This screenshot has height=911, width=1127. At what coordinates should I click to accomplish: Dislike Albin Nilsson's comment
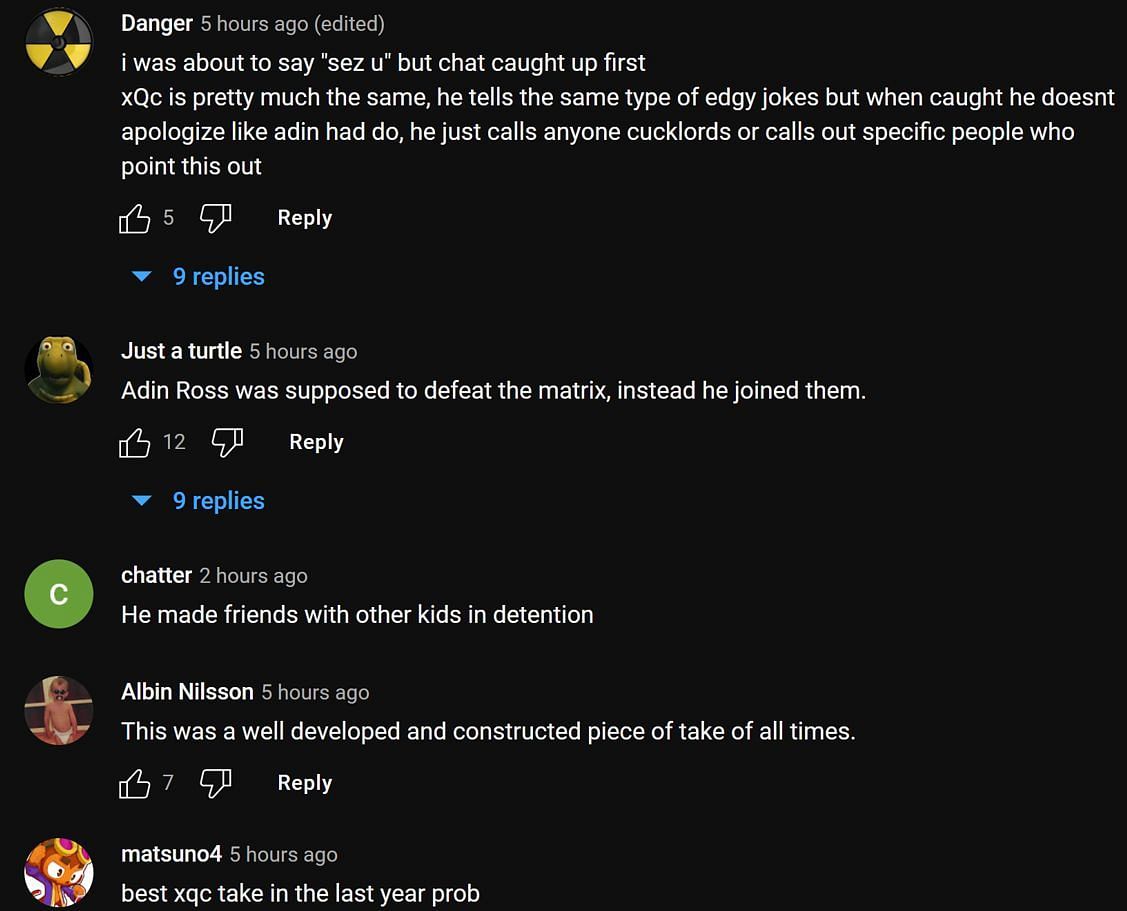216,783
